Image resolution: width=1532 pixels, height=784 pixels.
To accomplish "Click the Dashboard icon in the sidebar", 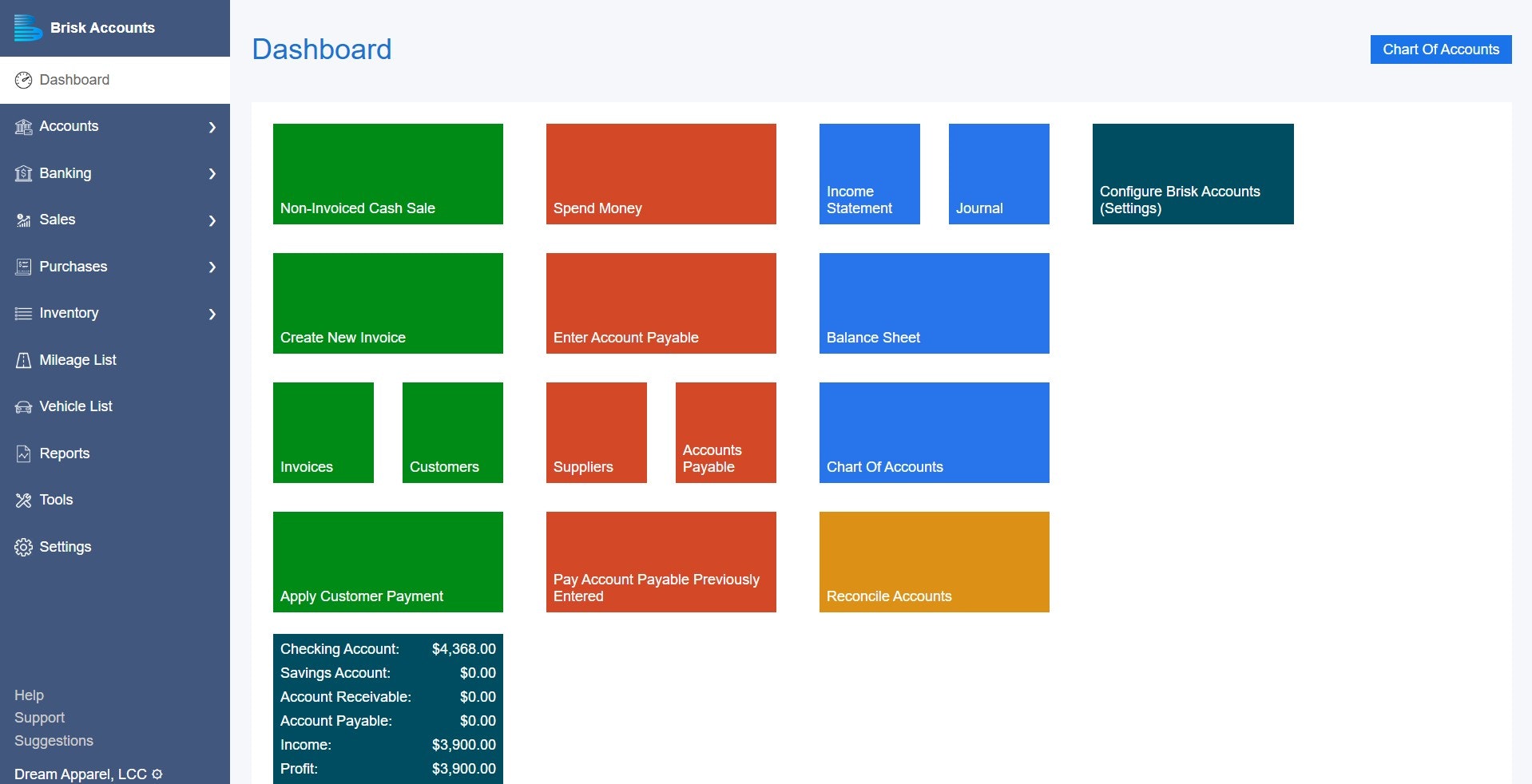I will [x=23, y=79].
